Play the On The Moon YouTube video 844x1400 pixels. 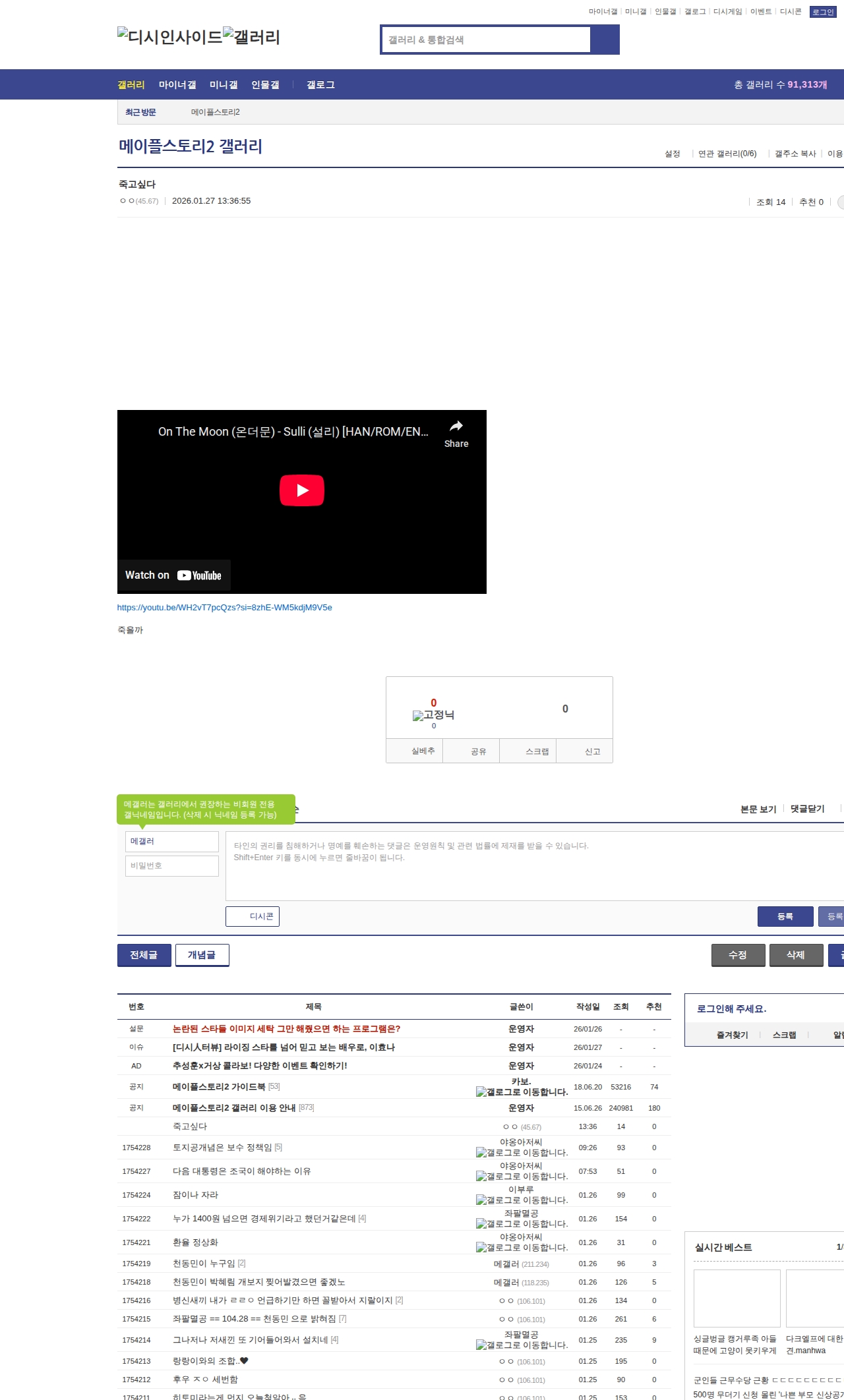(302, 490)
